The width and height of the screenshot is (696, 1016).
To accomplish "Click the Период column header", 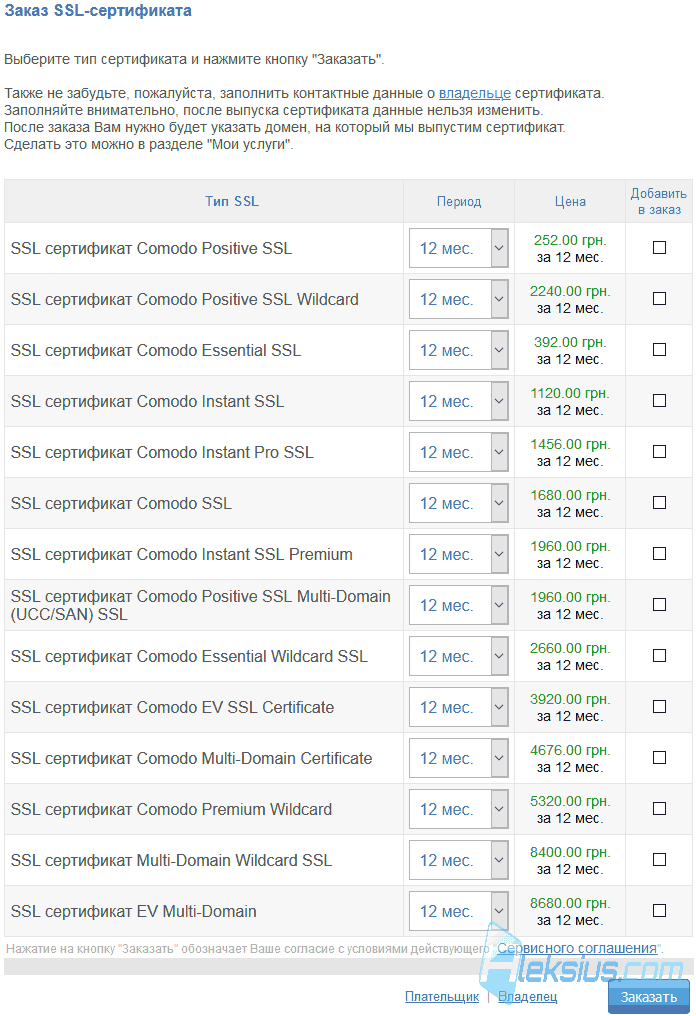I will coord(459,202).
